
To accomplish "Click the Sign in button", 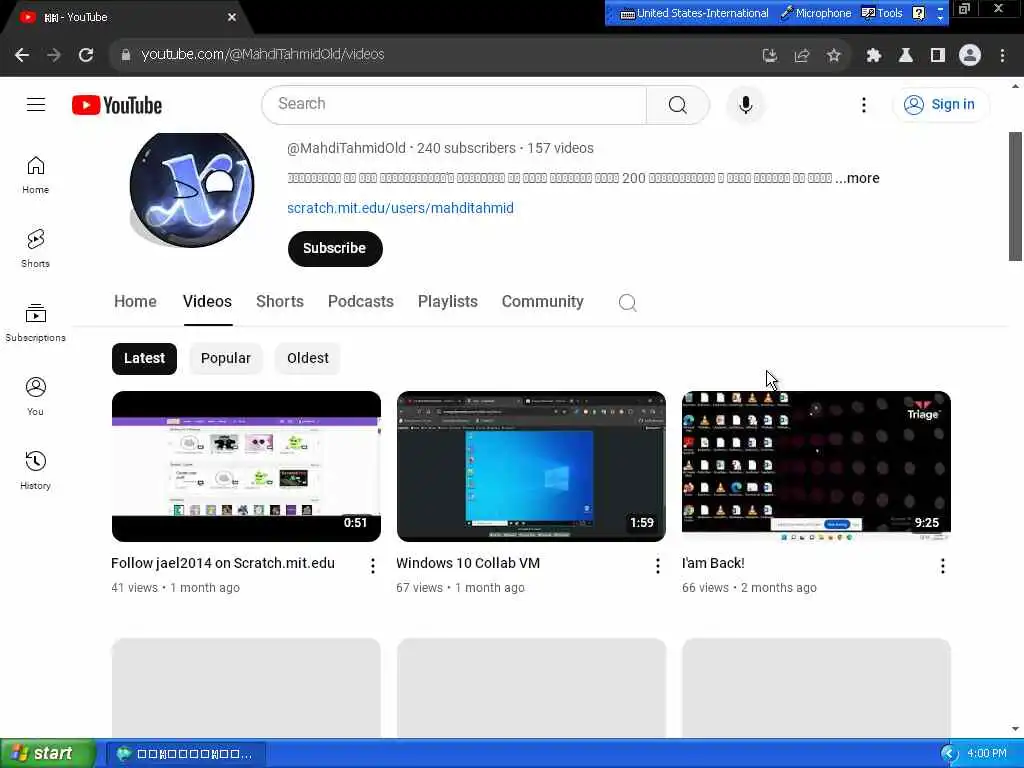I will click(x=941, y=104).
